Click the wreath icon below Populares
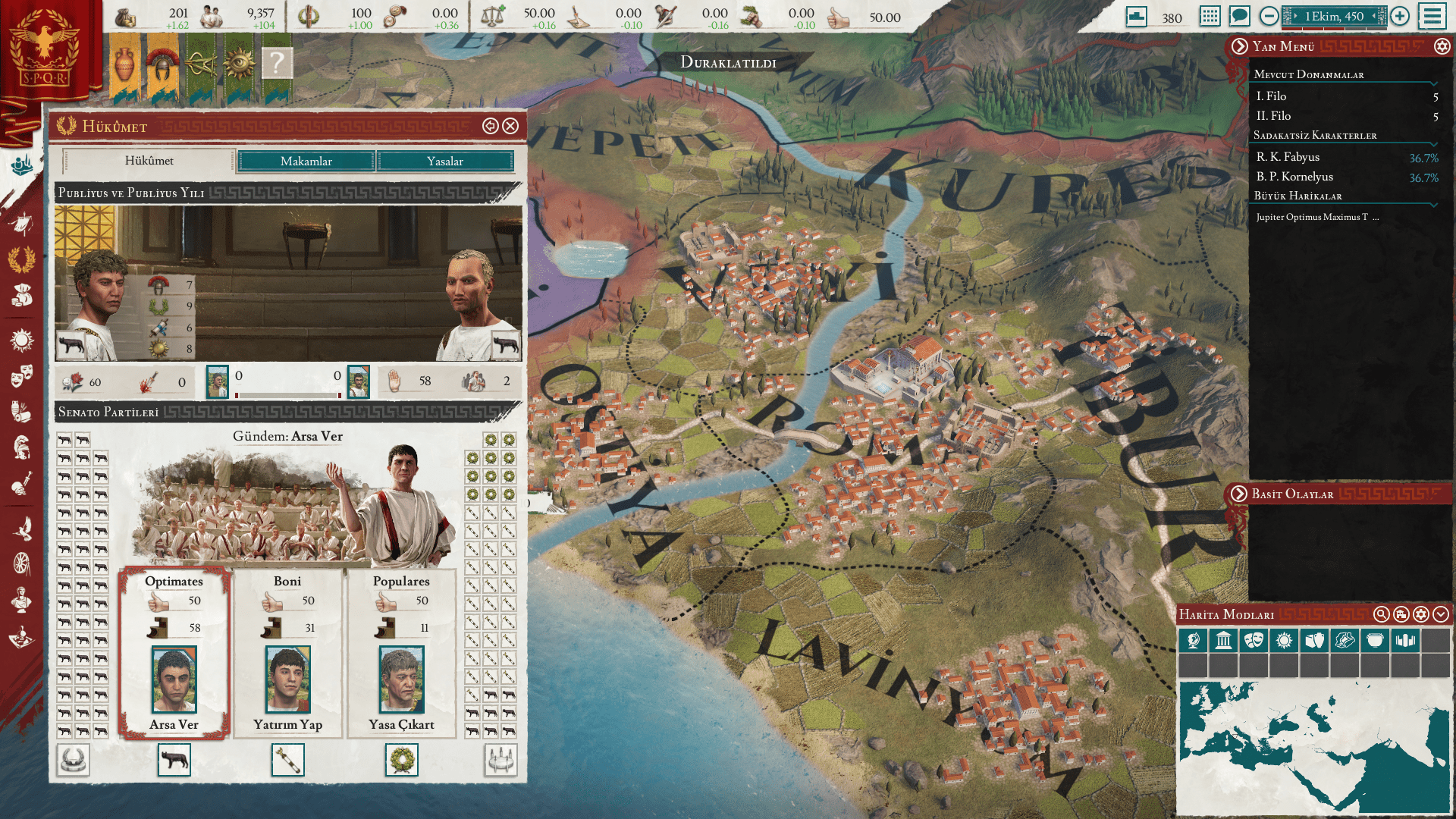 click(402, 760)
